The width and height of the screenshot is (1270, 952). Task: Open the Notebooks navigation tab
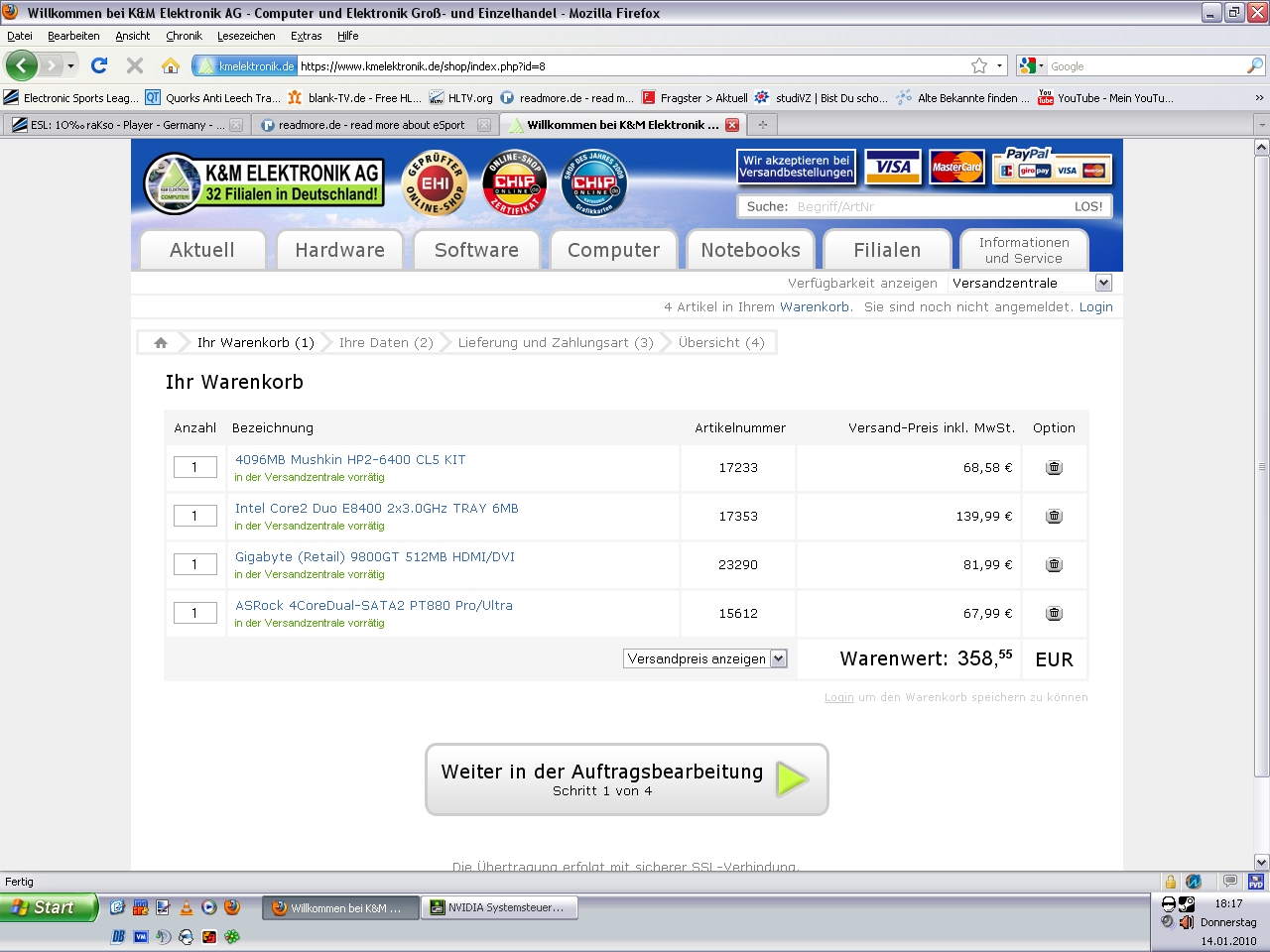pyautogui.click(x=750, y=250)
